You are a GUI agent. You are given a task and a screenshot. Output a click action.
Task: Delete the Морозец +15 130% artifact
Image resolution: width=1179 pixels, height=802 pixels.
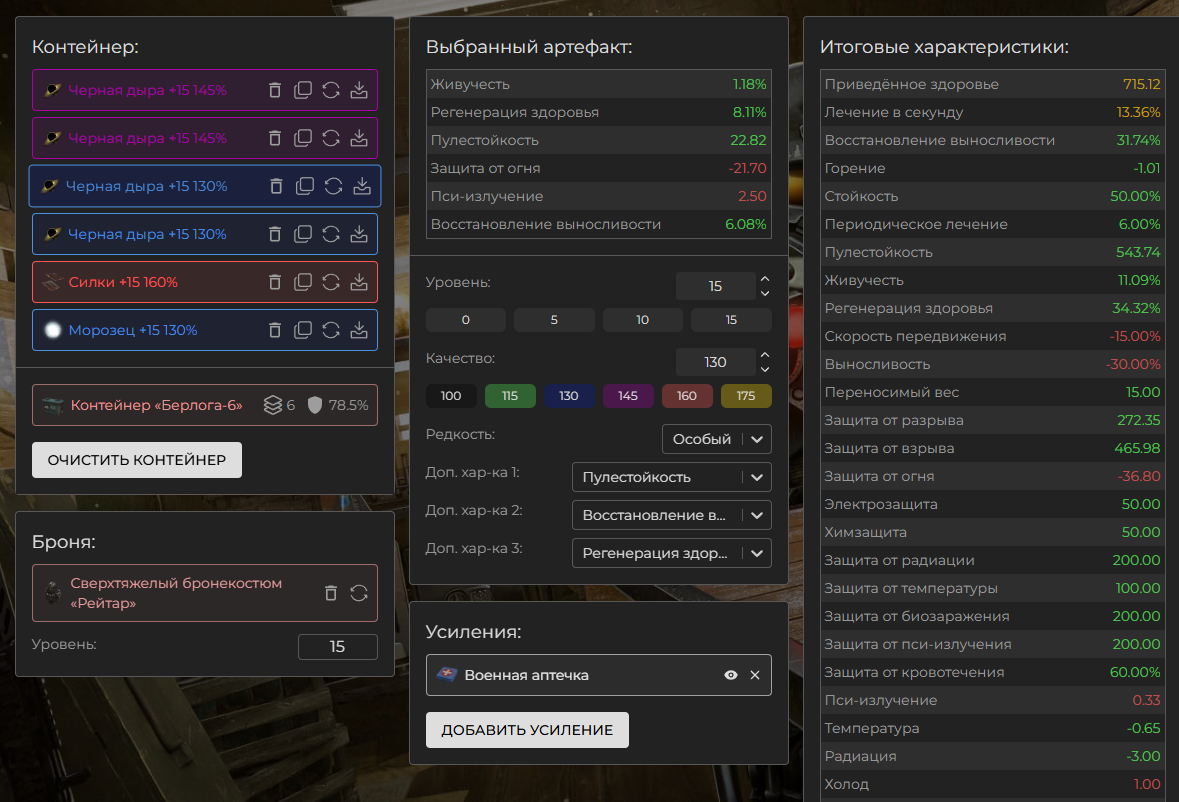275,330
